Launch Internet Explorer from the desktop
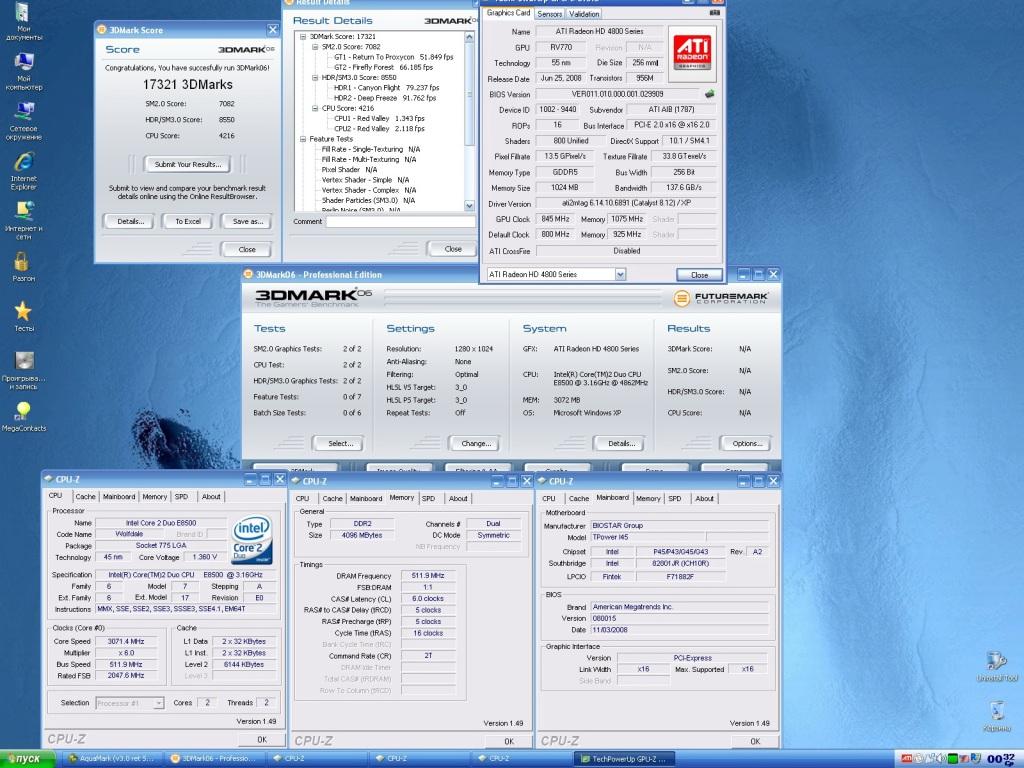This screenshot has height=768, width=1024. (x=24, y=171)
